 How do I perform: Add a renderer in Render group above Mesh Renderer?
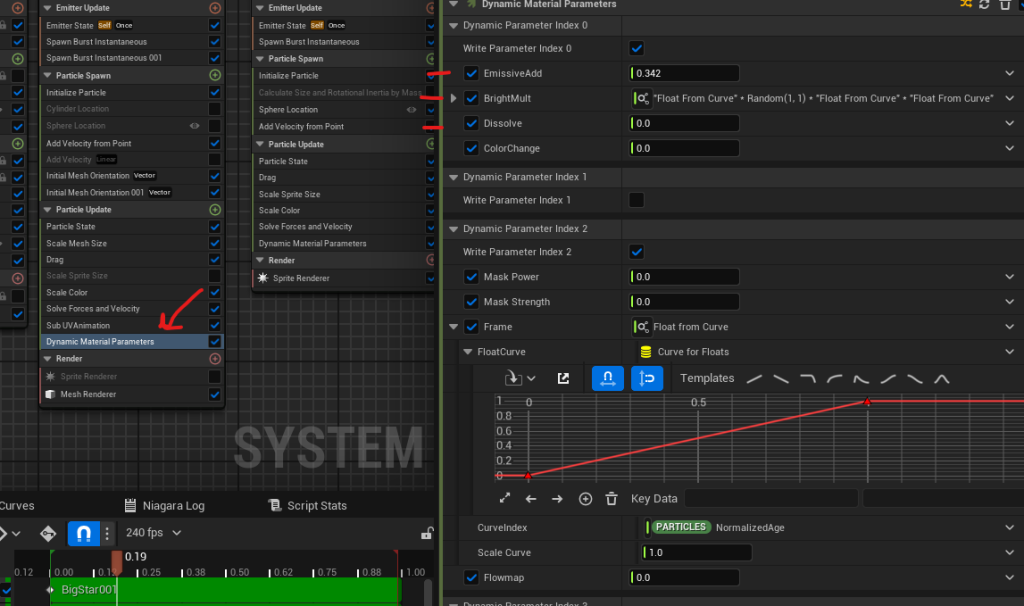coord(215,359)
